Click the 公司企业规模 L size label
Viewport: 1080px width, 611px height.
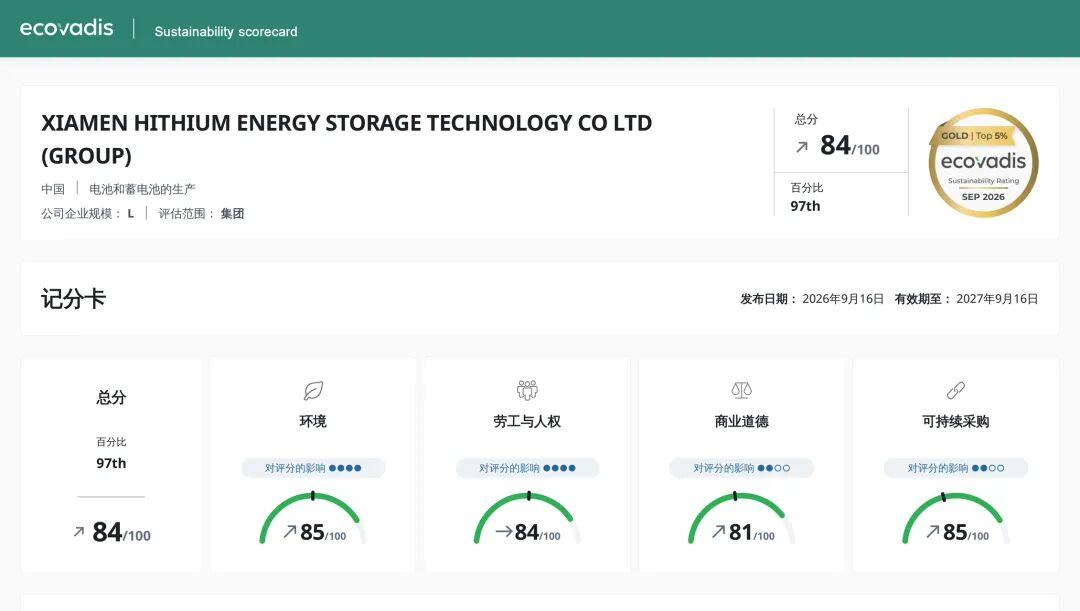tap(87, 214)
